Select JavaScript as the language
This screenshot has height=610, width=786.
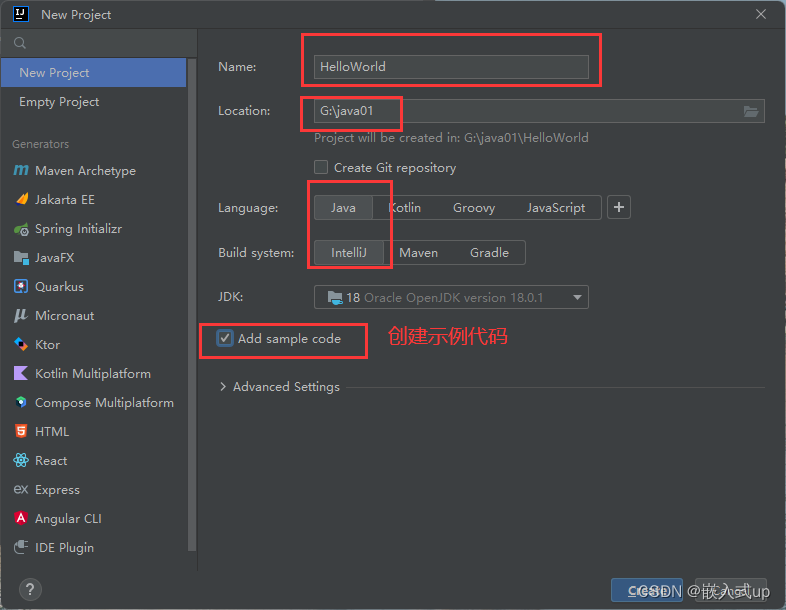[556, 208]
